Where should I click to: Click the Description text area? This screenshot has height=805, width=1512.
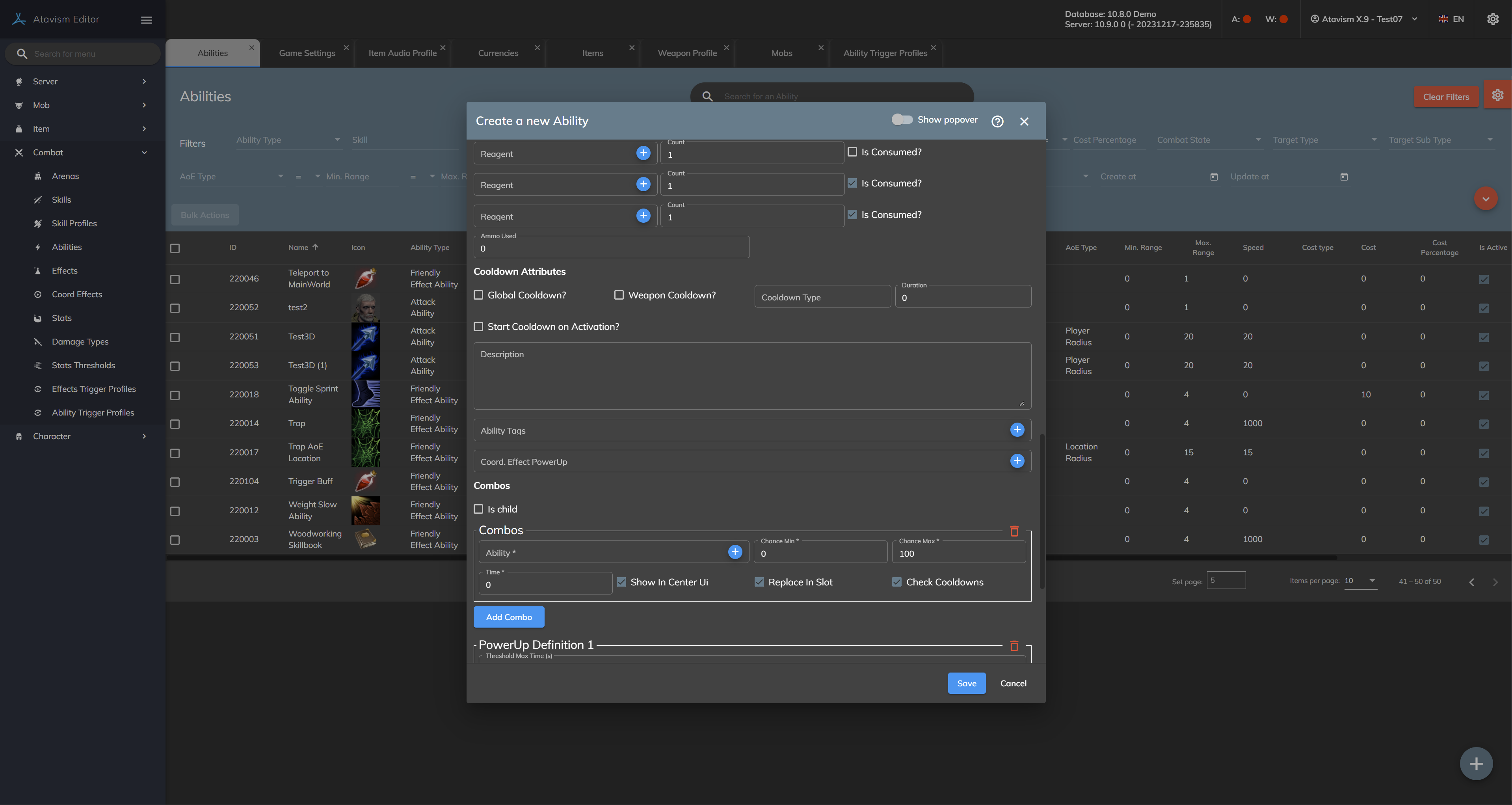pyautogui.click(x=751, y=376)
